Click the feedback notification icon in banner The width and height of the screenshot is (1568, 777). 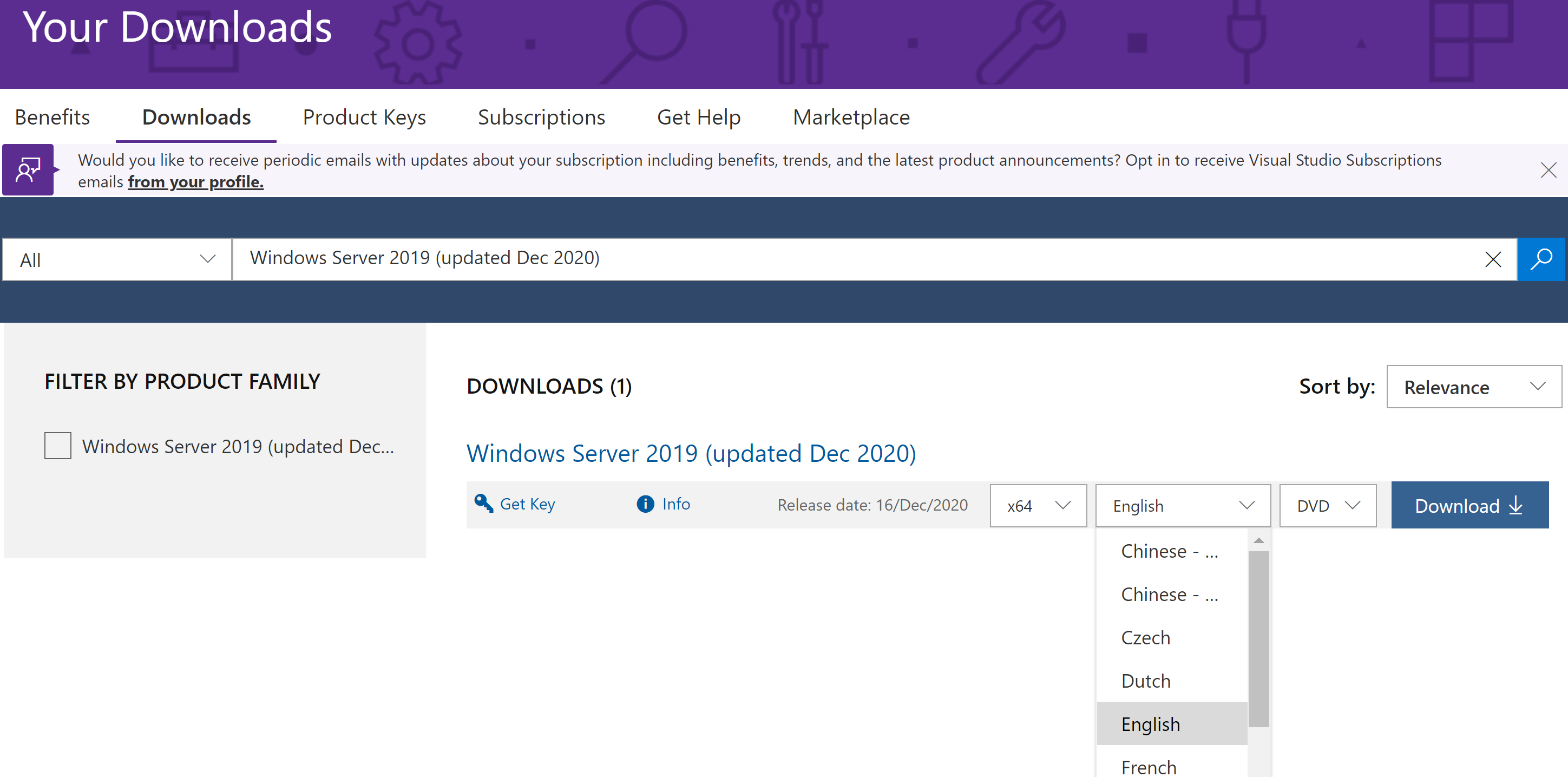[x=28, y=170]
